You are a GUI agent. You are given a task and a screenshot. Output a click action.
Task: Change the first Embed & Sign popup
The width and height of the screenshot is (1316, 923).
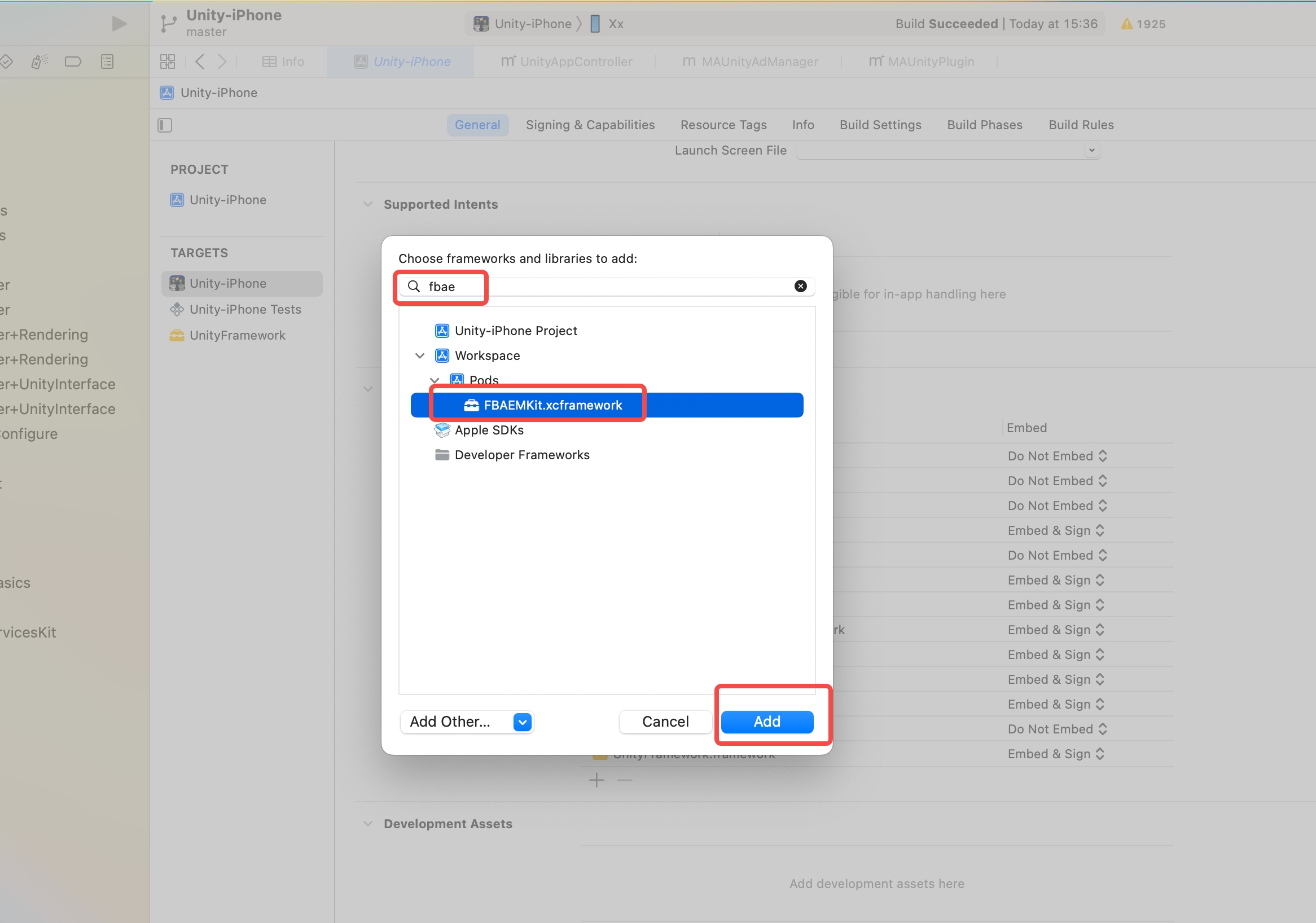[1056, 530]
